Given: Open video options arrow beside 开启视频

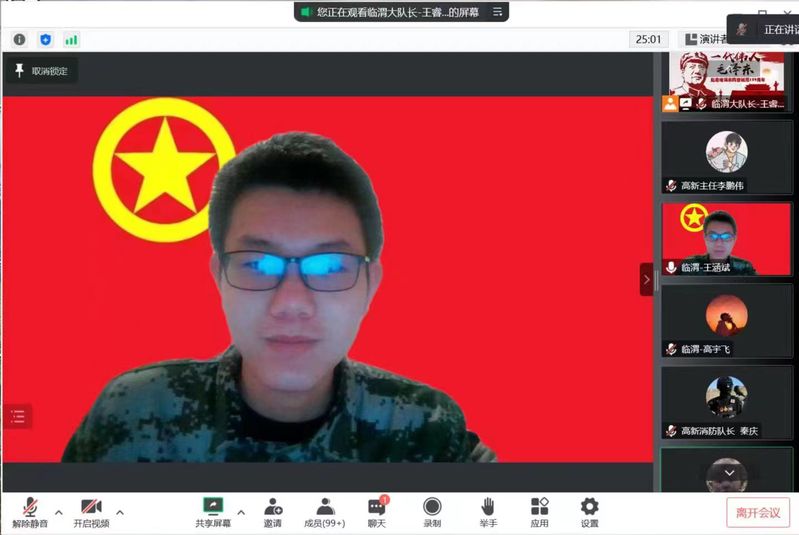Looking at the screenshot, I should (x=120, y=512).
